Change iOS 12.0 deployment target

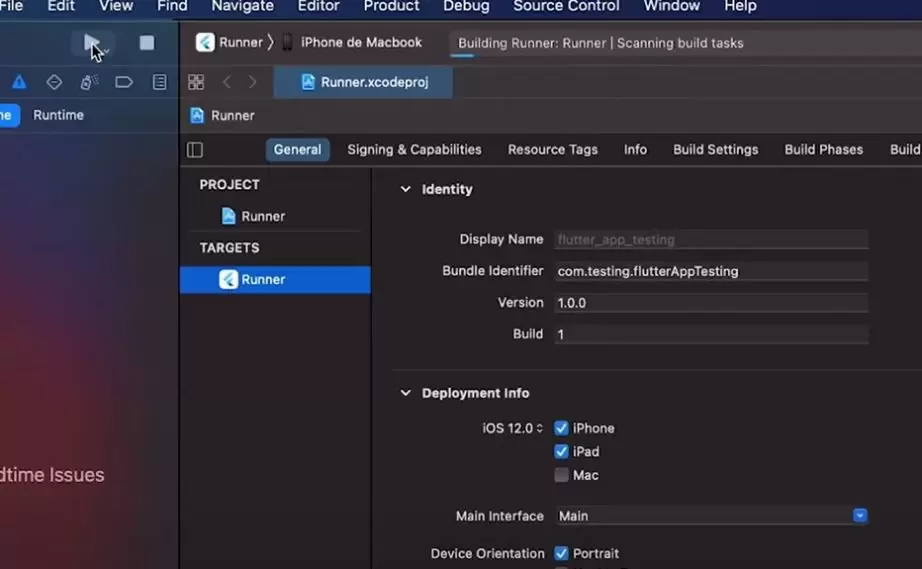513,429
